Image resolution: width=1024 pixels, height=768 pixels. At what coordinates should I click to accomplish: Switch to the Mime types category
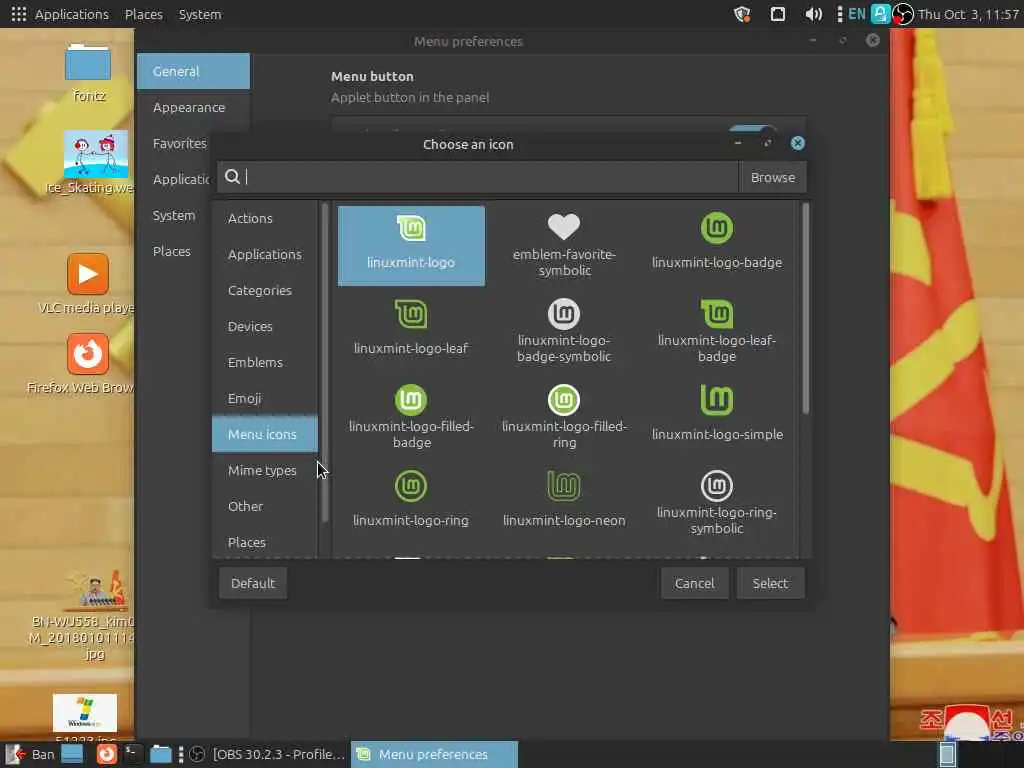pyautogui.click(x=264, y=470)
